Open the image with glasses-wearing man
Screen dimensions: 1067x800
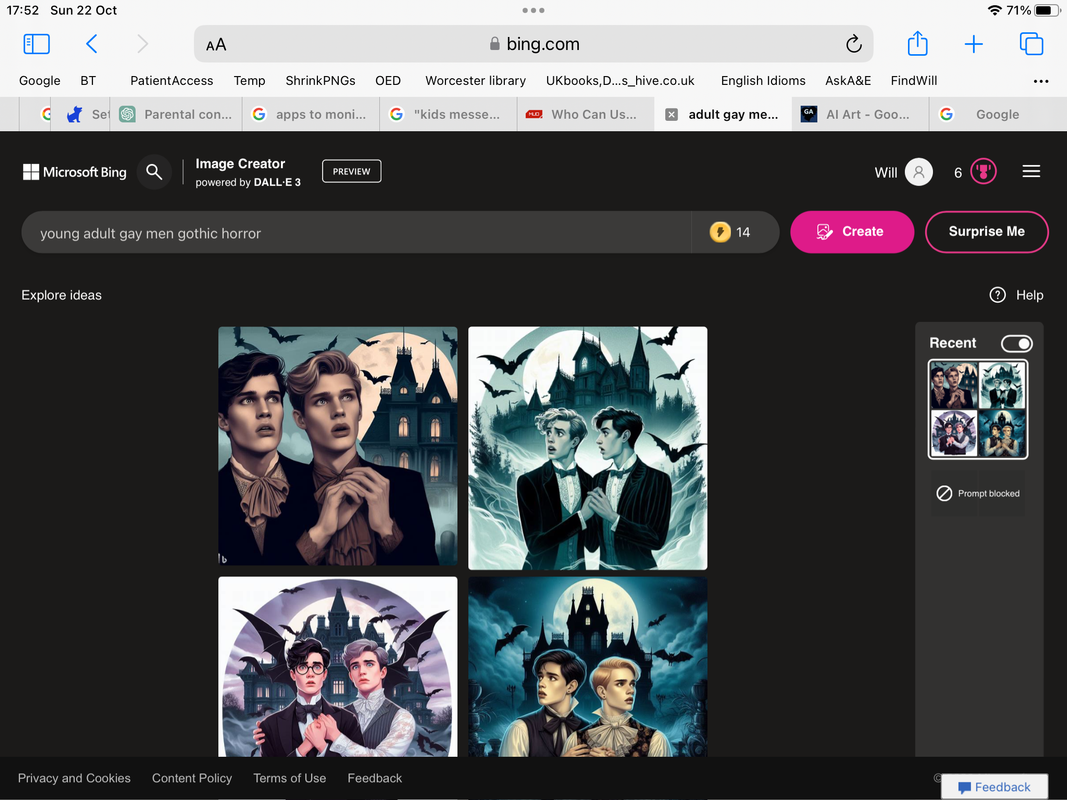pos(338,667)
